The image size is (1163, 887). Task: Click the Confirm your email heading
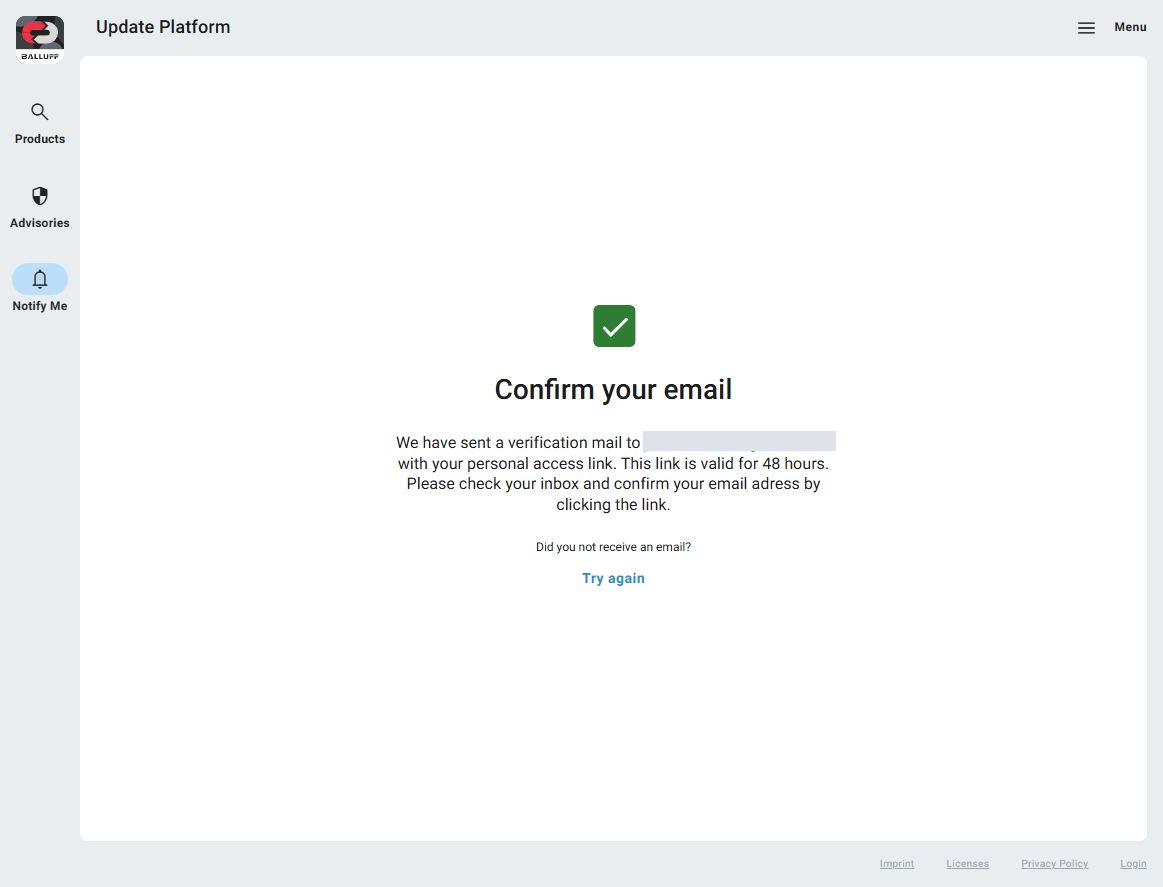[613, 389]
